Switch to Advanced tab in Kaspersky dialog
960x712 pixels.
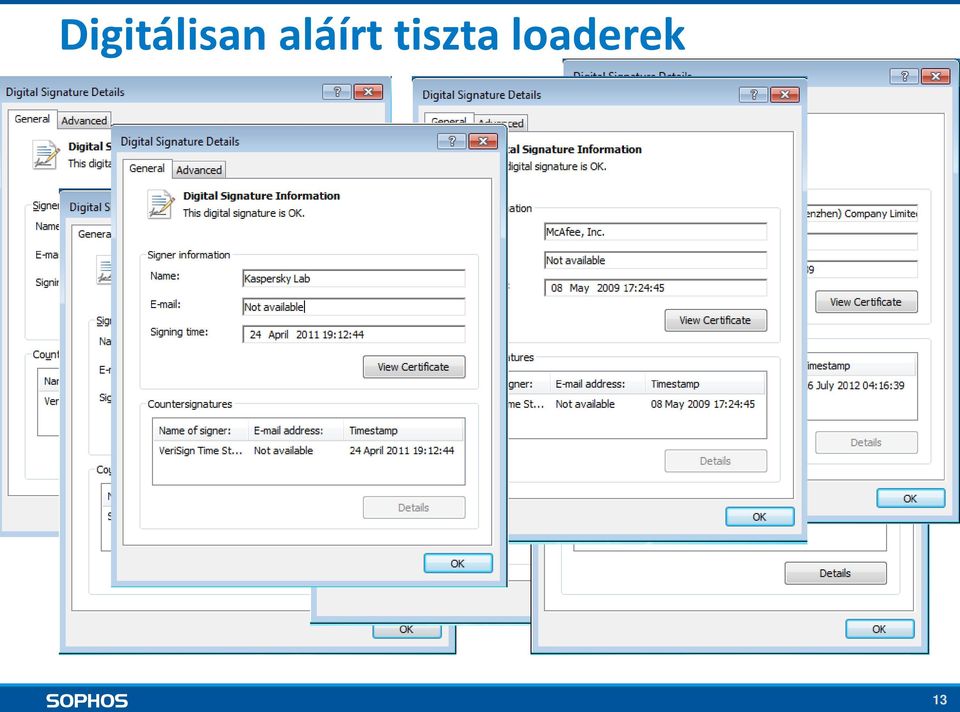[199, 170]
